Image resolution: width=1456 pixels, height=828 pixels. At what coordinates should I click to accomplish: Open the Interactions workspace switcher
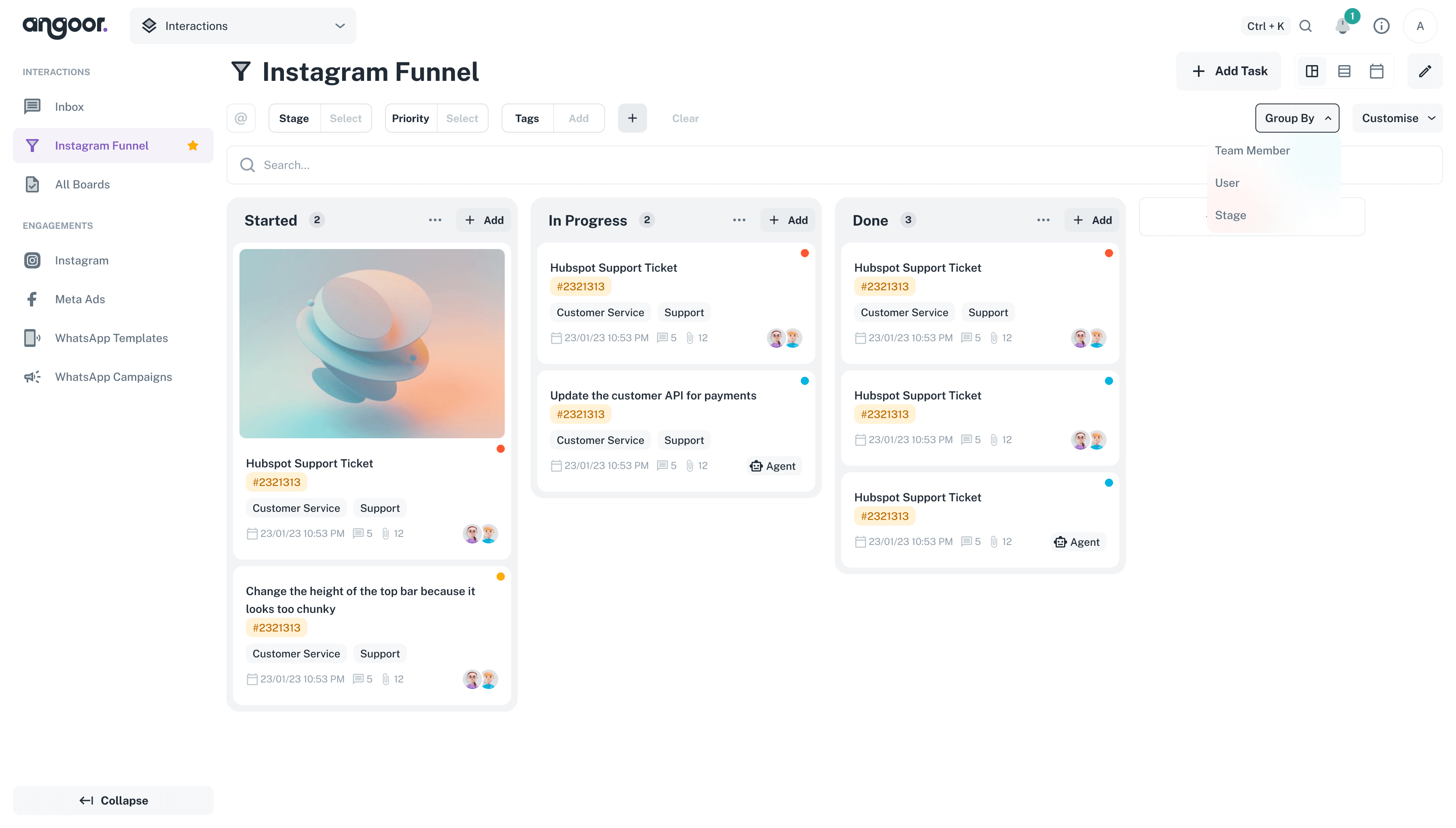[x=243, y=25]
